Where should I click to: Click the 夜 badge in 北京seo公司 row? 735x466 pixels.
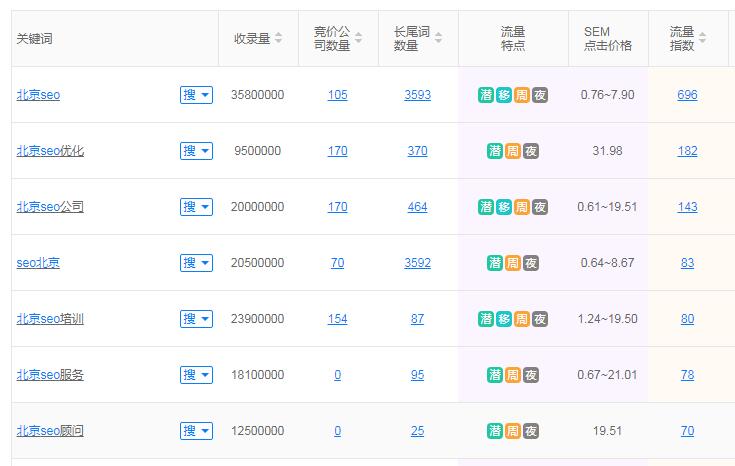(540, 207)
